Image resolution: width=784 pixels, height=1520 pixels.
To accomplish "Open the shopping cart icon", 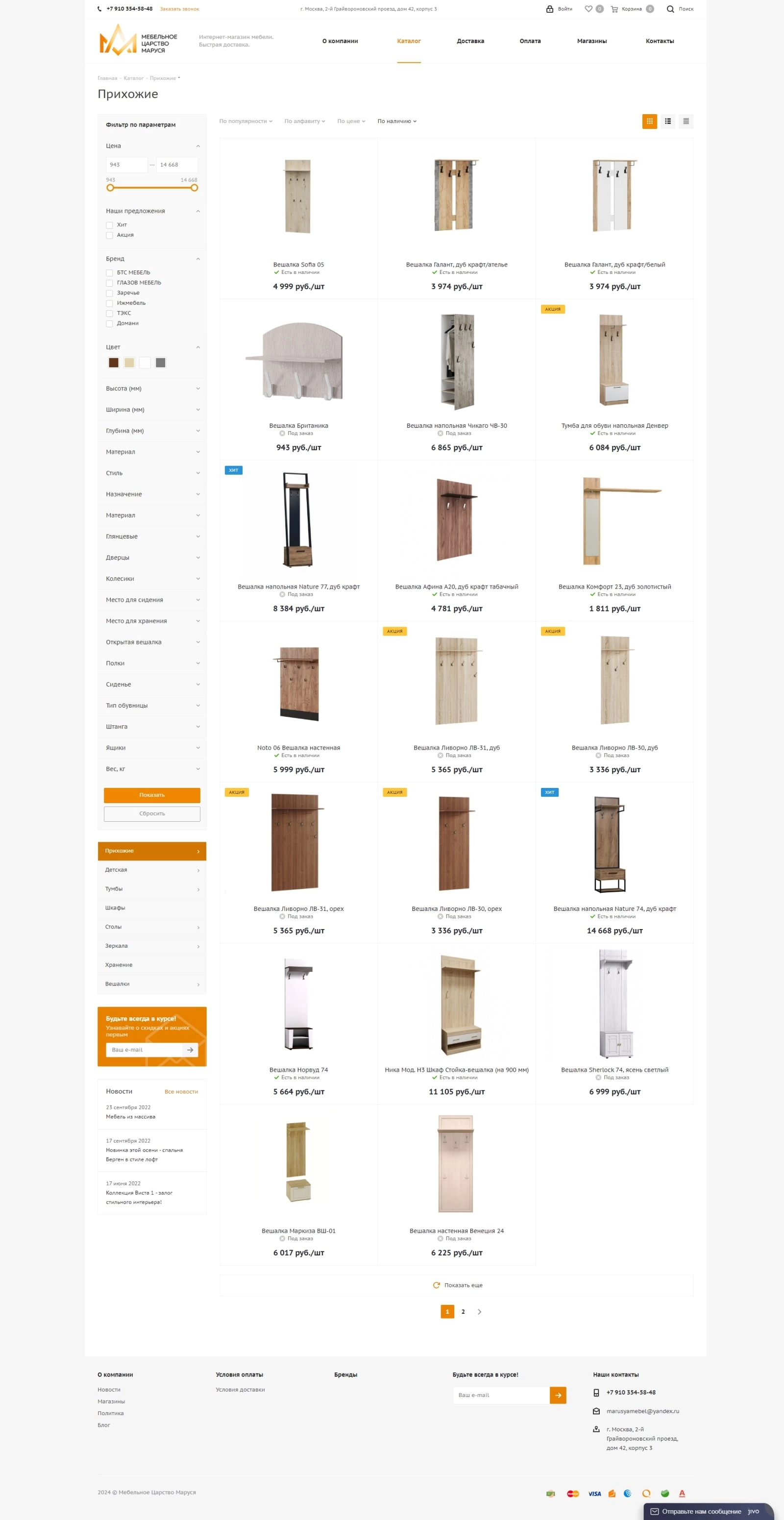I will [614, 9].
